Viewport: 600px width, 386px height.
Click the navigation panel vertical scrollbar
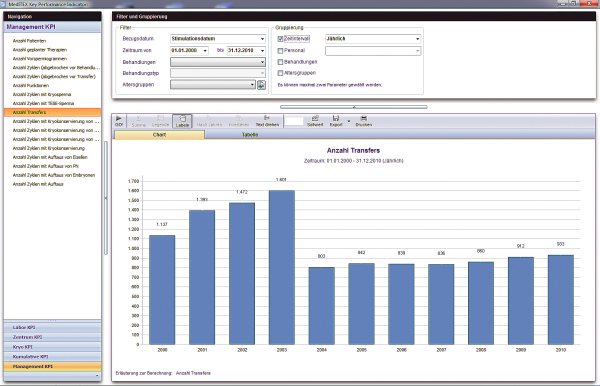(106, 198)
